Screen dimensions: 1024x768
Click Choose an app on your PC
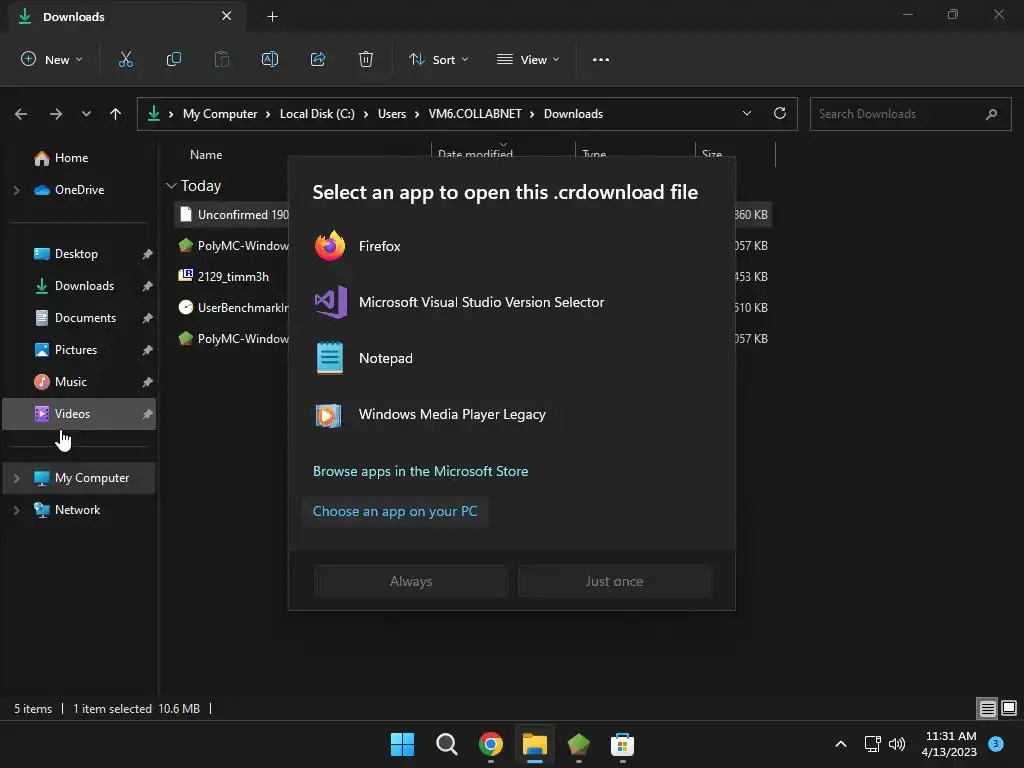coord(395,511)
